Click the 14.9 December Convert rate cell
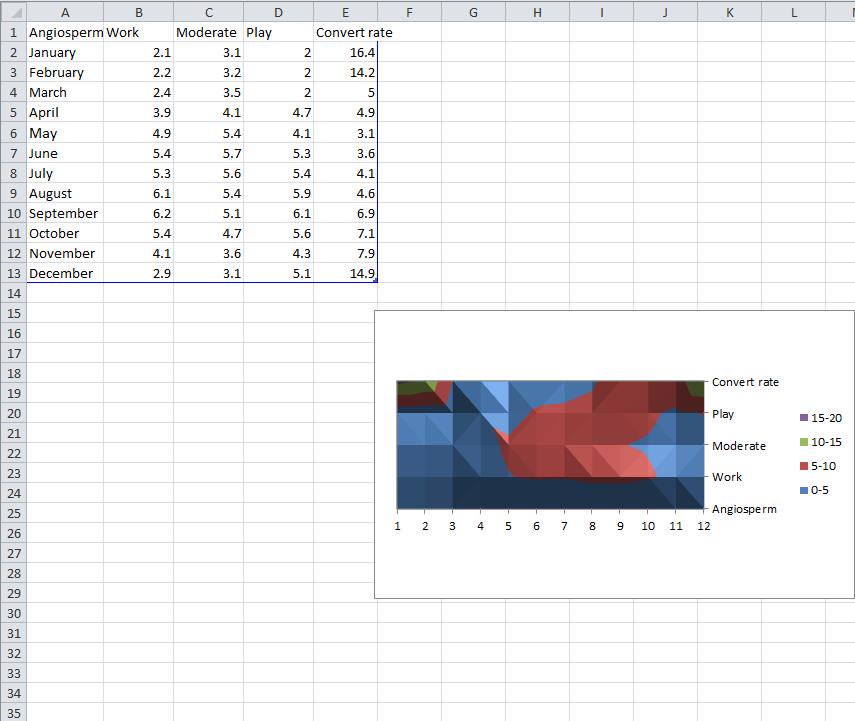 coord(345,273)
